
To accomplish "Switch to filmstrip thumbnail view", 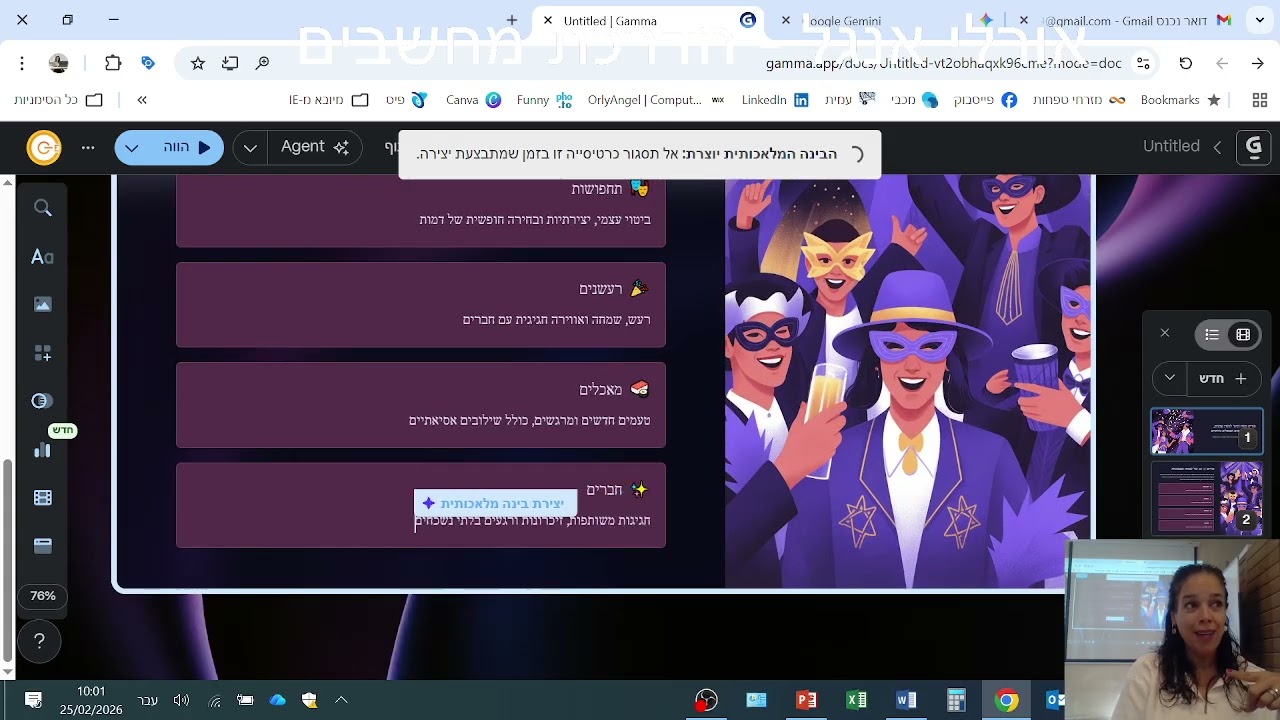I will (1243, 334).
